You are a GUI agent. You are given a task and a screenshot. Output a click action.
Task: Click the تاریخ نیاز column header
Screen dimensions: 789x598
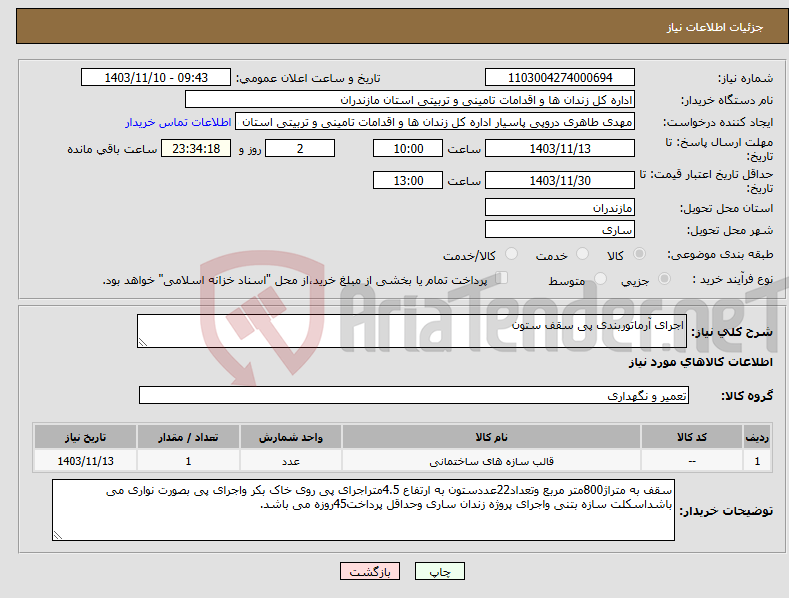86,437
